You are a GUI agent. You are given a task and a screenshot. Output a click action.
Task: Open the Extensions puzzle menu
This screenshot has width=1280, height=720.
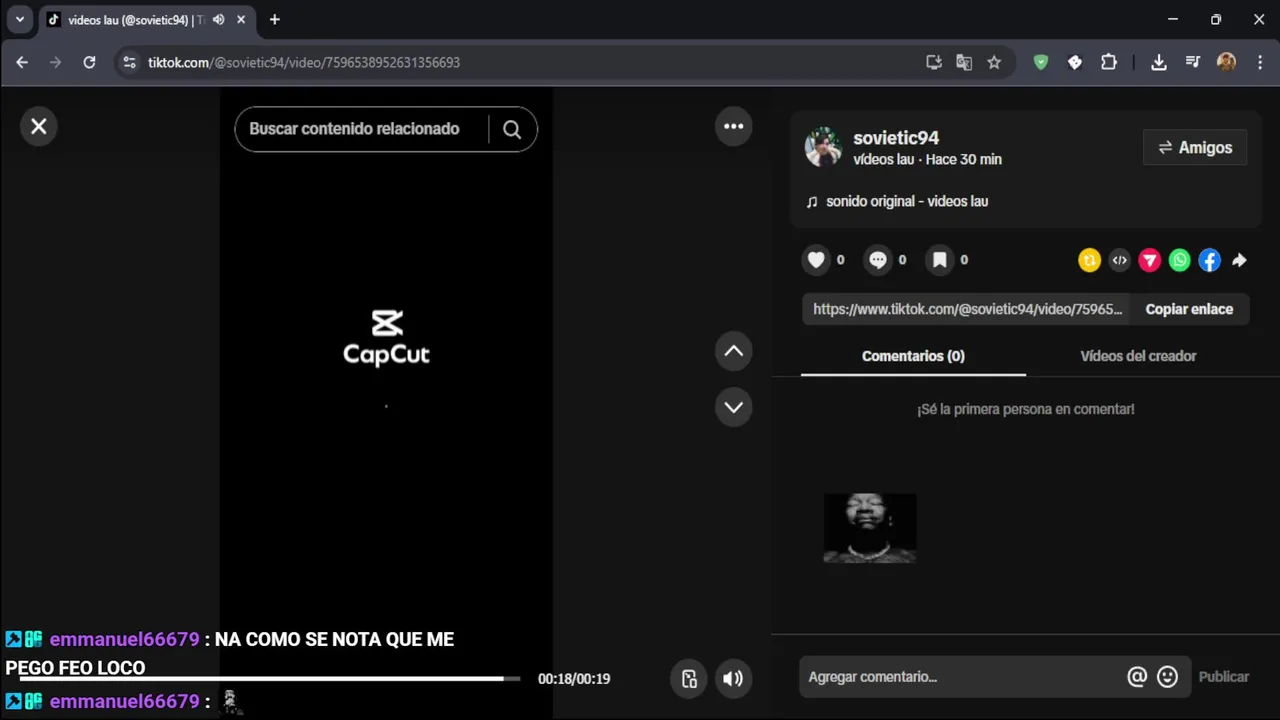pyautogui.click(x=1109, y=62)
